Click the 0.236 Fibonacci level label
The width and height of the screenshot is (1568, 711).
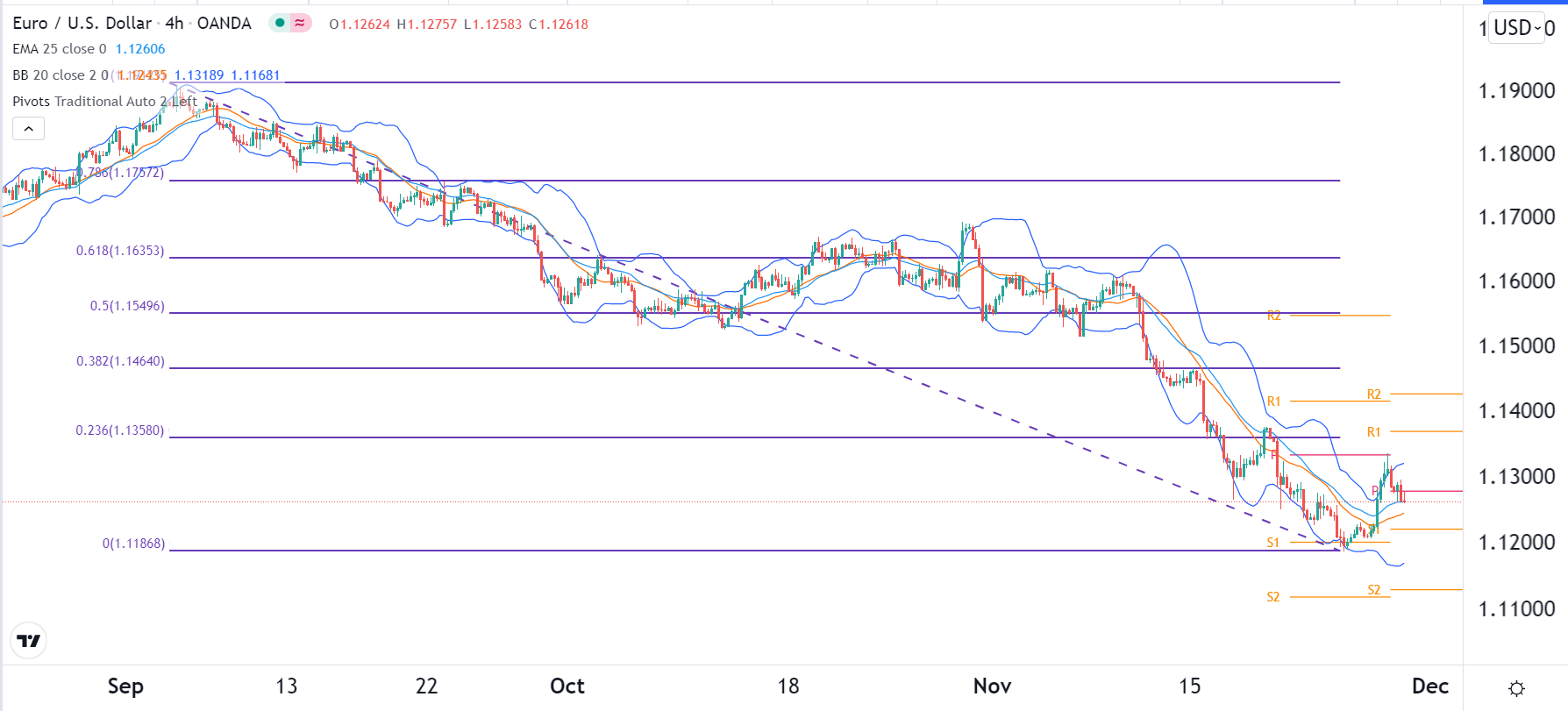click(120, 430)
